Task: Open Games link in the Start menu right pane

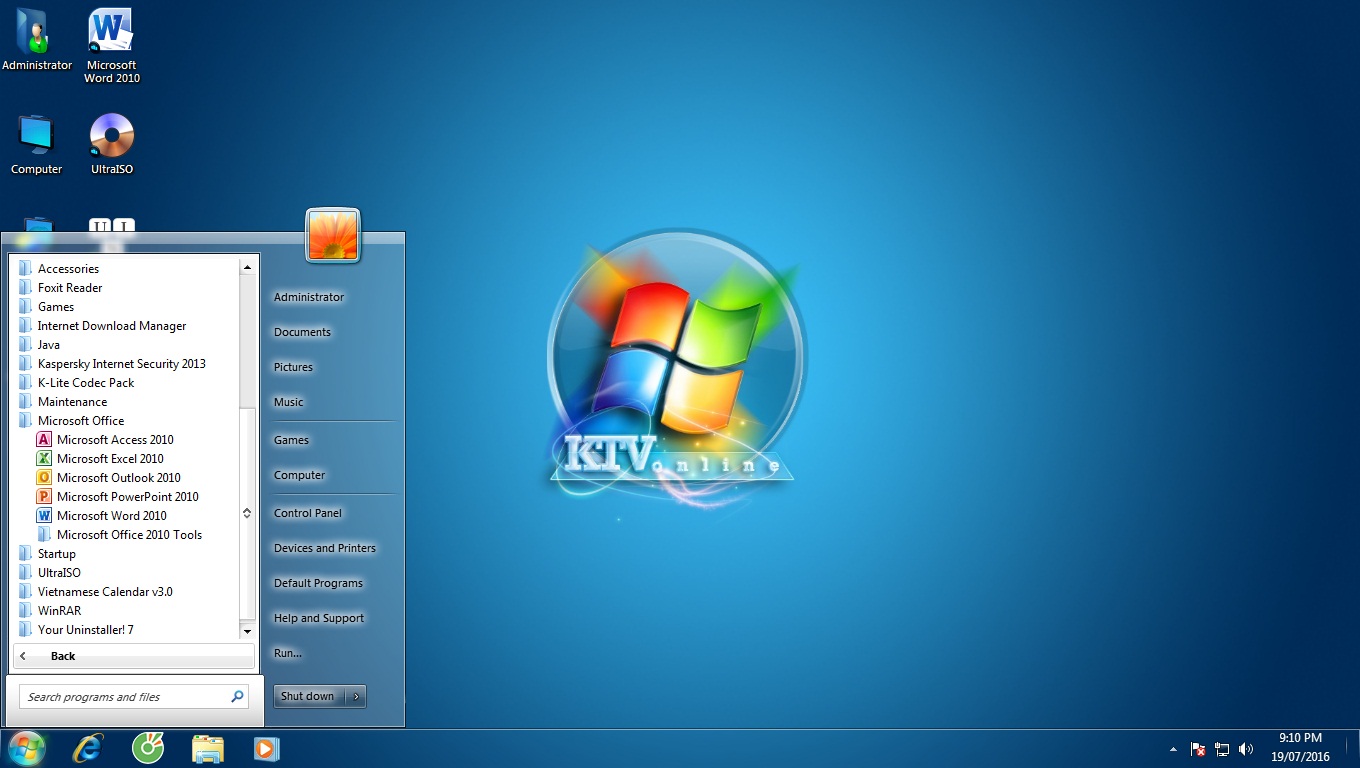Action: 291,440
